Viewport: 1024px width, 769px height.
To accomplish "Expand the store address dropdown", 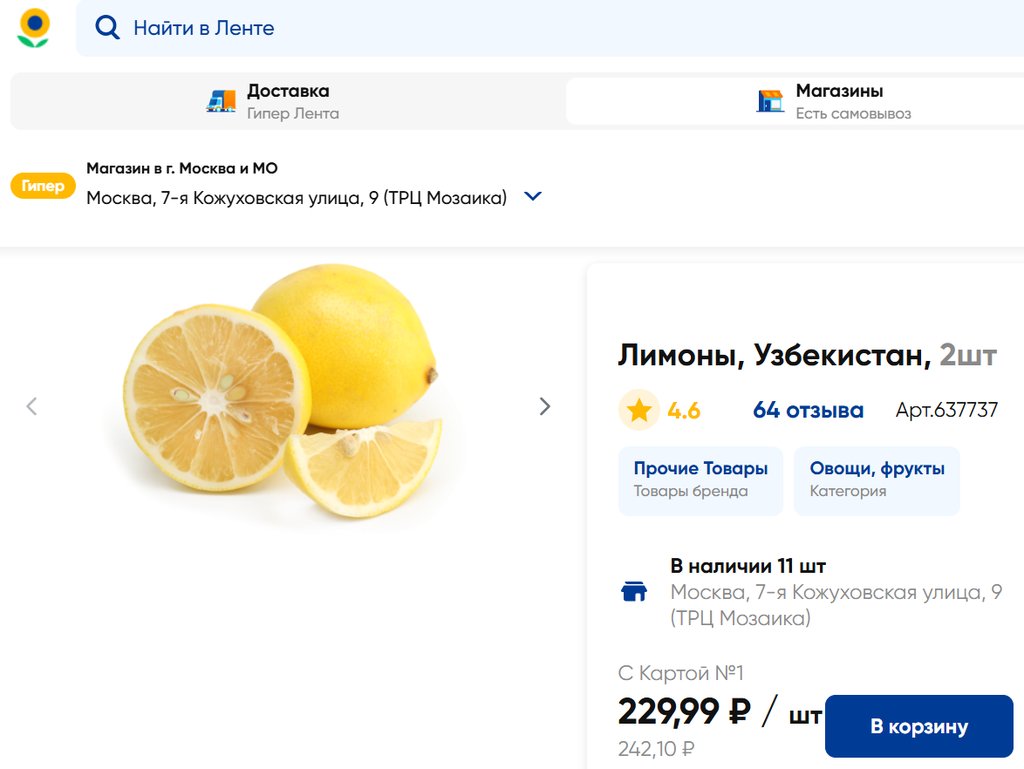I will (533, 197).
